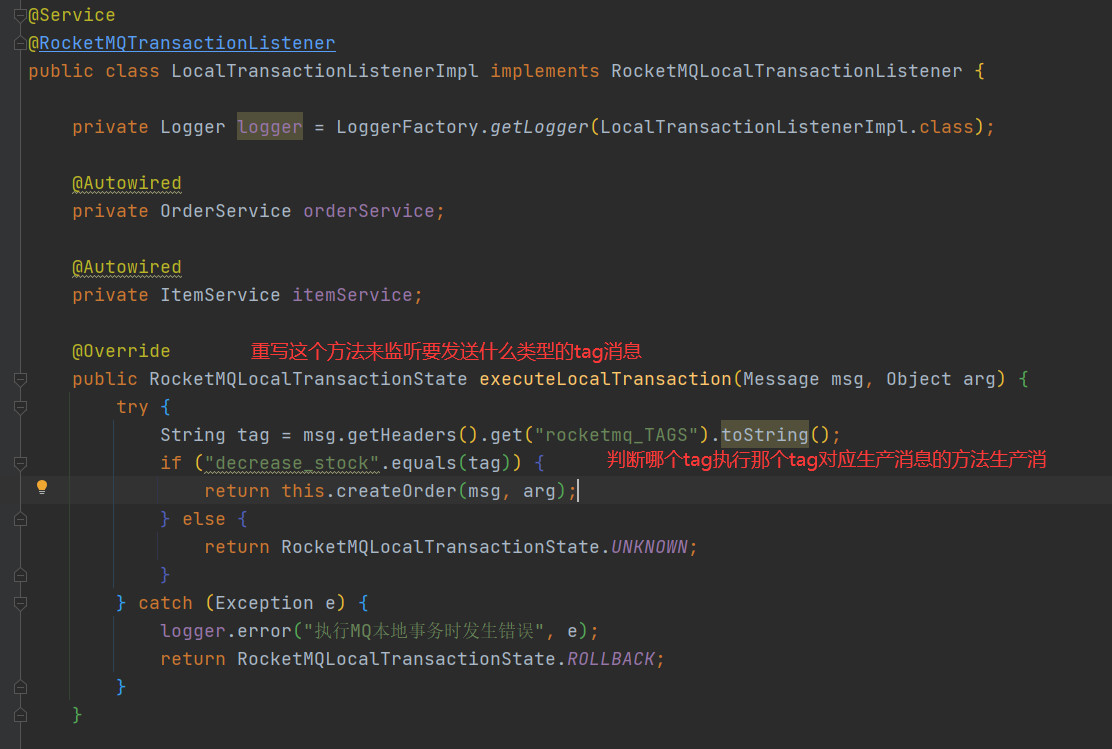The image size is (1112, 749).
Task: Click the try keyword
Action: (133, 407)
